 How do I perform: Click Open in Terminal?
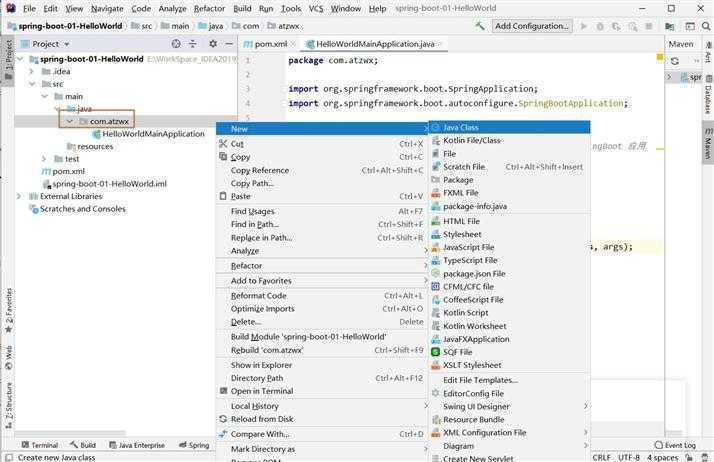[321, 391]
